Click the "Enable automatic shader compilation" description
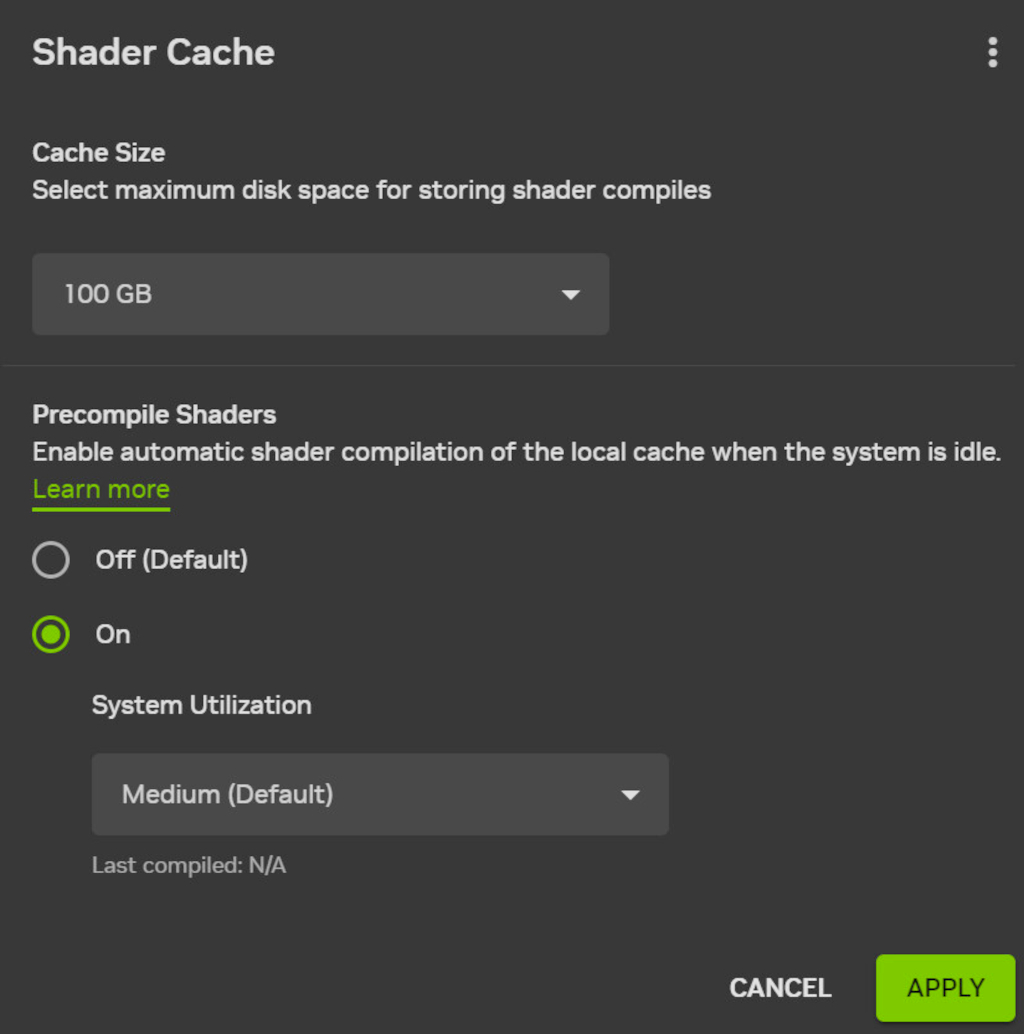The height and width of the screenshot is (1034, 1024). coord(516,452)
